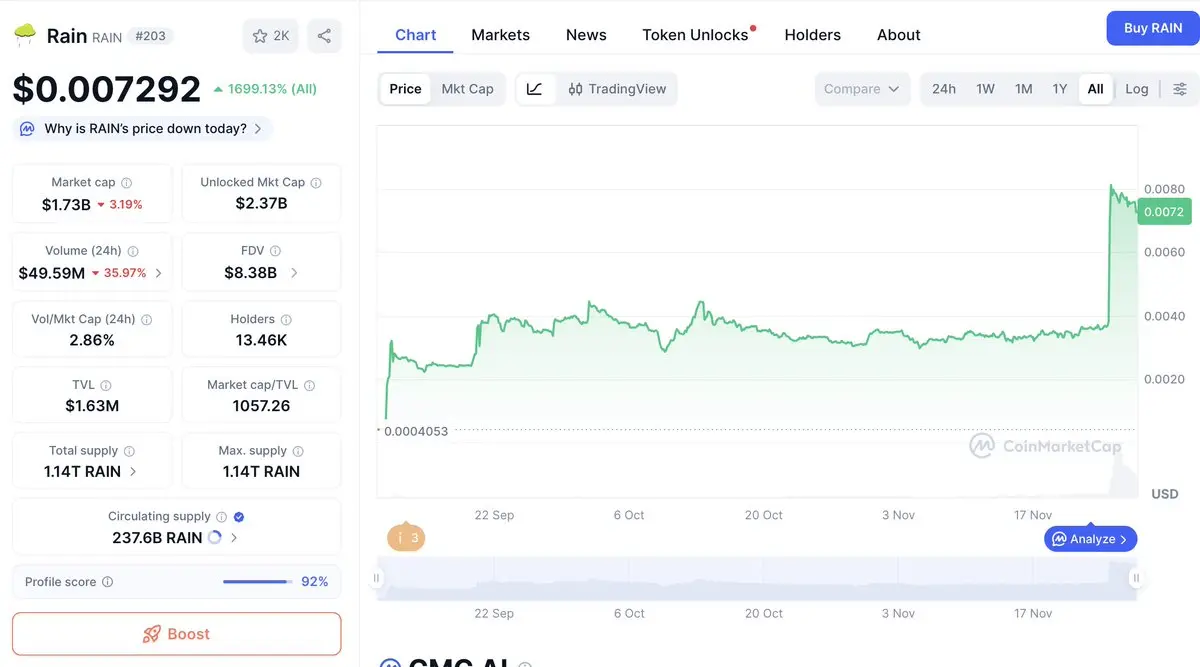Click the Buy RAIN button
The width and height of the screenshot is (1200, 667).
[x=1152, y=28]
